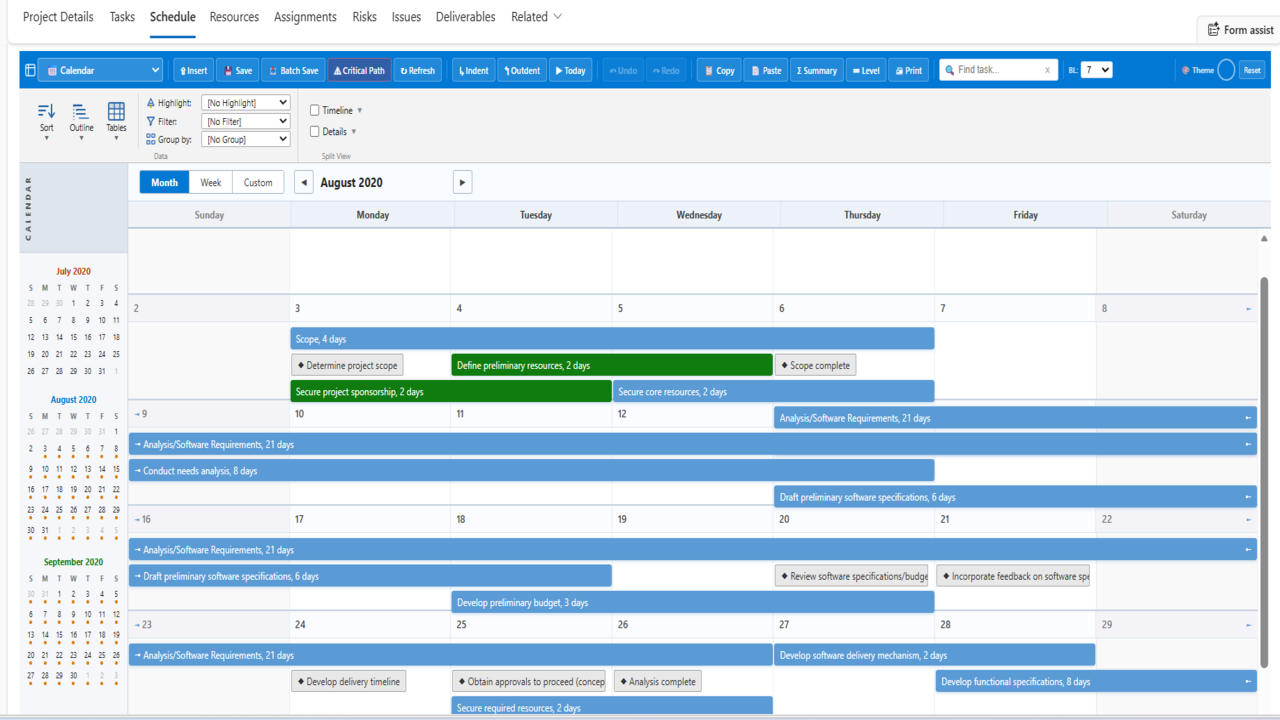
Task: Open the Risks tab
Action: coord(365,17)
